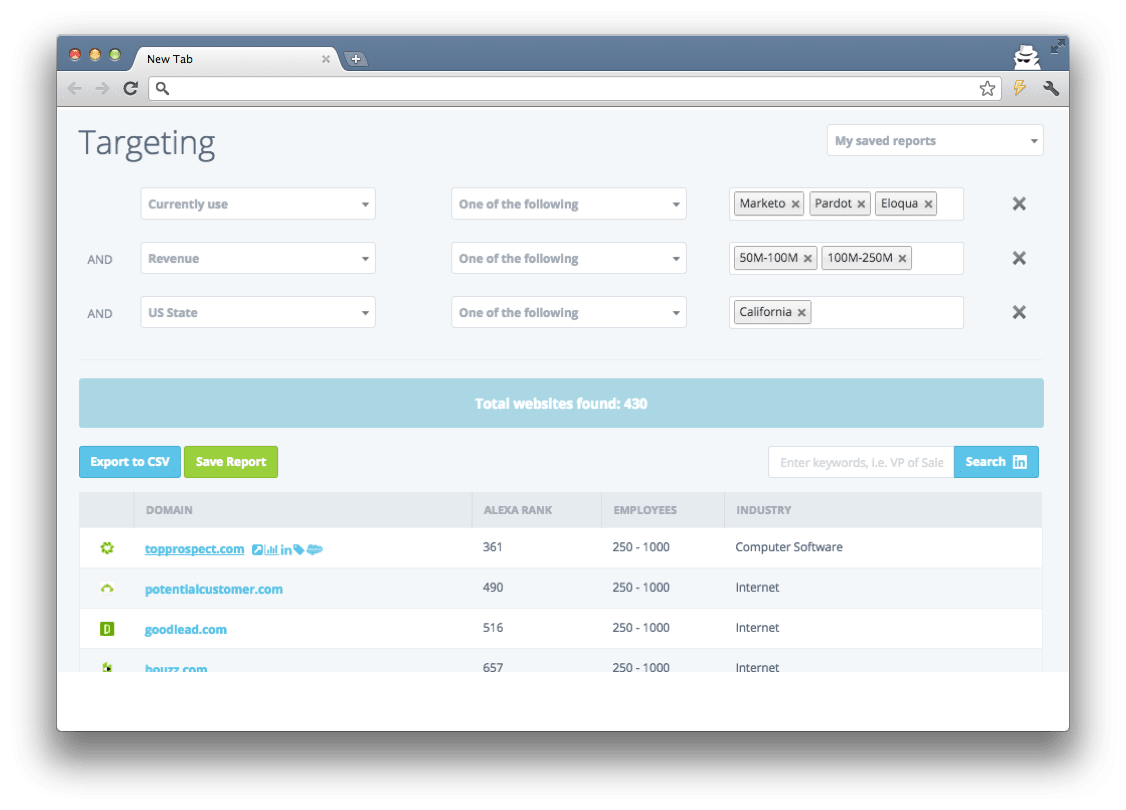Open potentialcustomer.com domain link
Viewport: 1126px width, 810px height.
[x=213, y=589]
